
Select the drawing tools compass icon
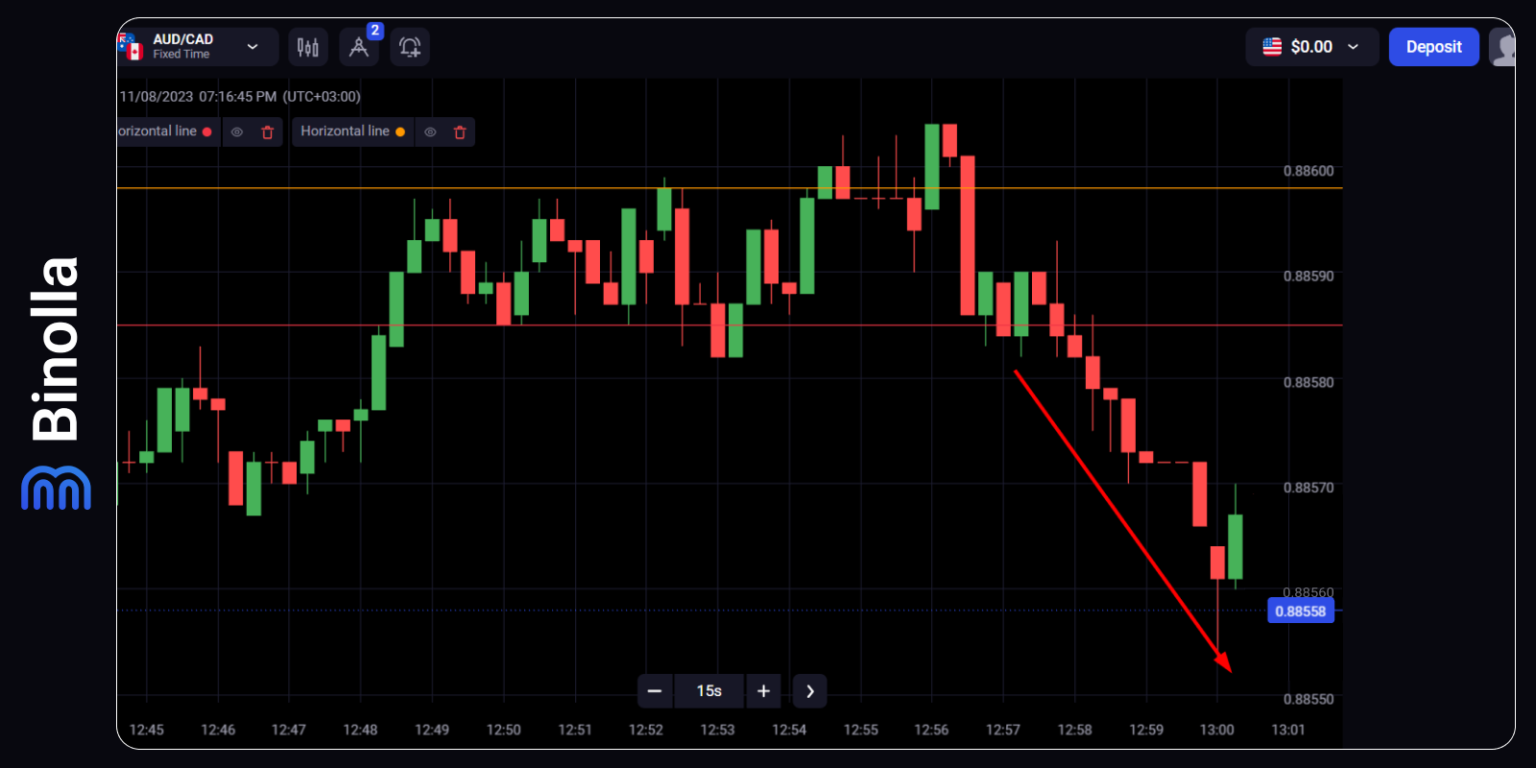359,46
